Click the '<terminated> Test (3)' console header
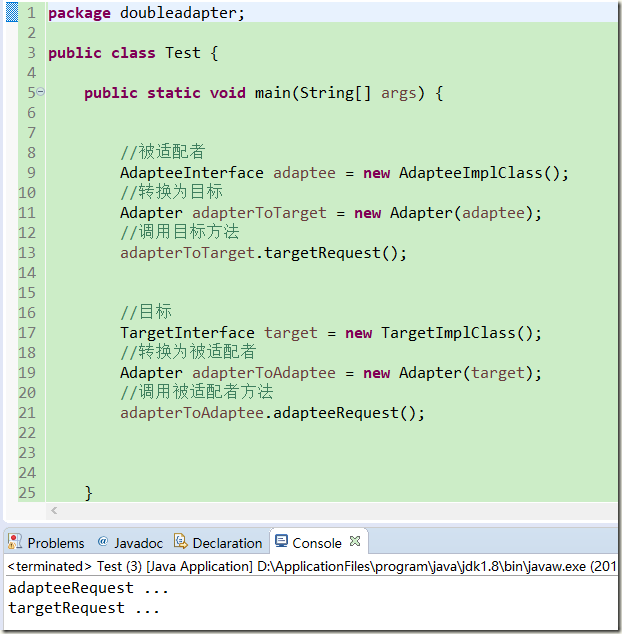622x634 pixels. pyautogui.click(x=74, y=566)
